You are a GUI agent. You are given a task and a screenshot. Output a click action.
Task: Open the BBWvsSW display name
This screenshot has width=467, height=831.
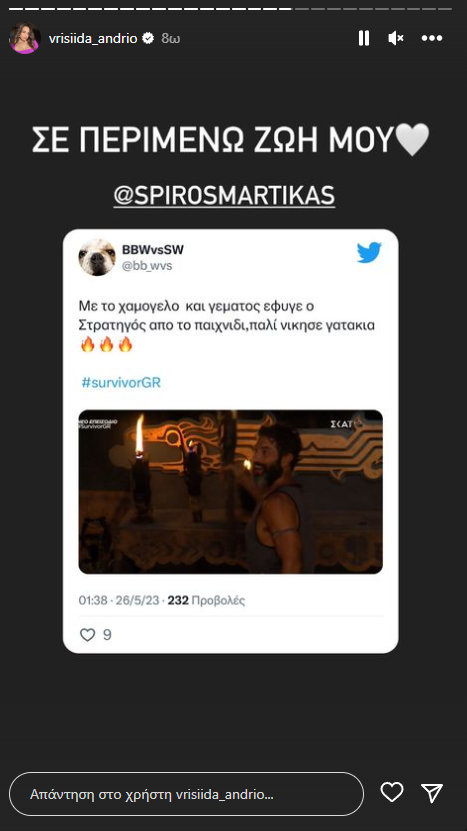153,250
